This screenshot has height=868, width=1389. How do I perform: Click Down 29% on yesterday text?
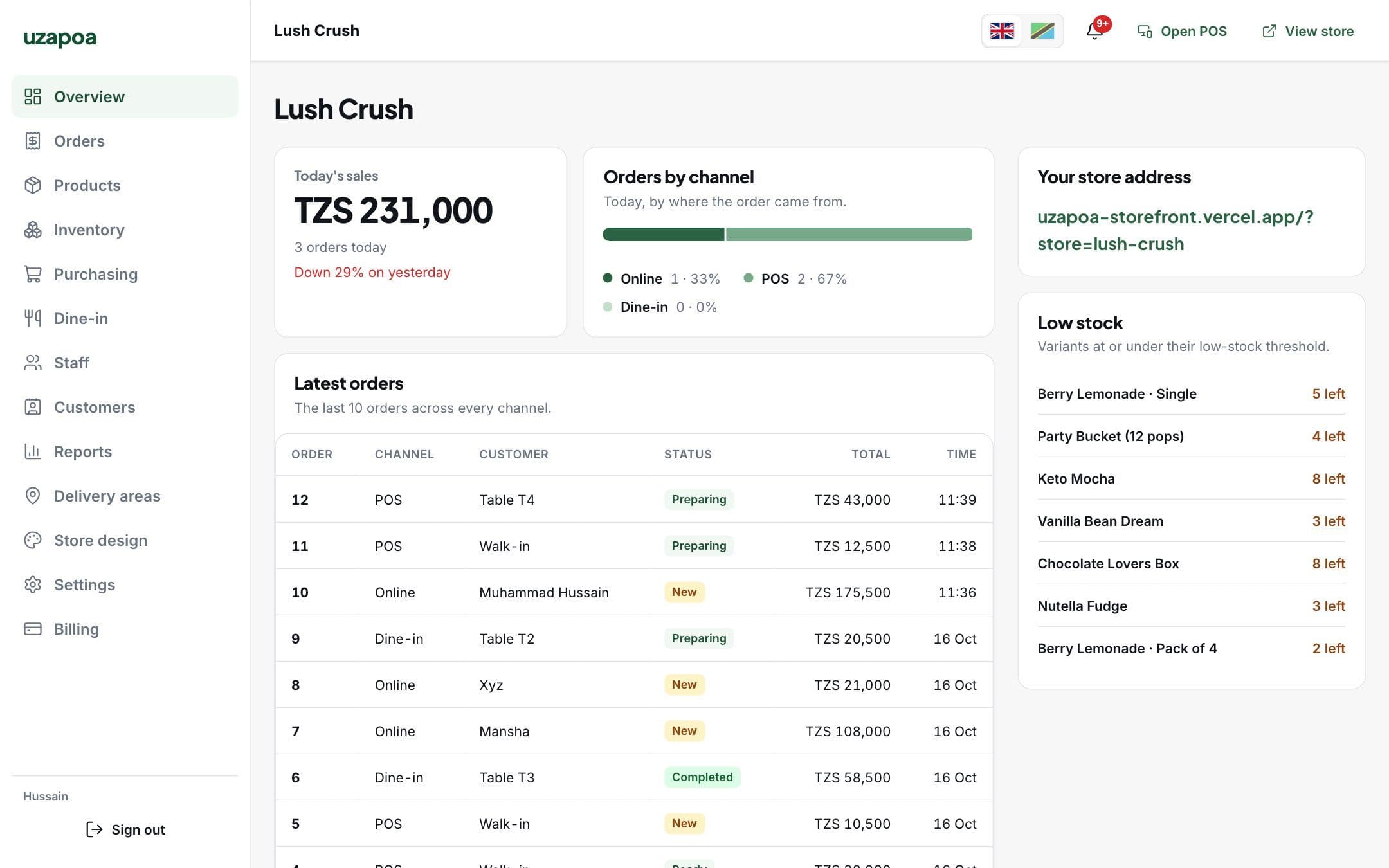pyautogui.click(x=372, y=272)
